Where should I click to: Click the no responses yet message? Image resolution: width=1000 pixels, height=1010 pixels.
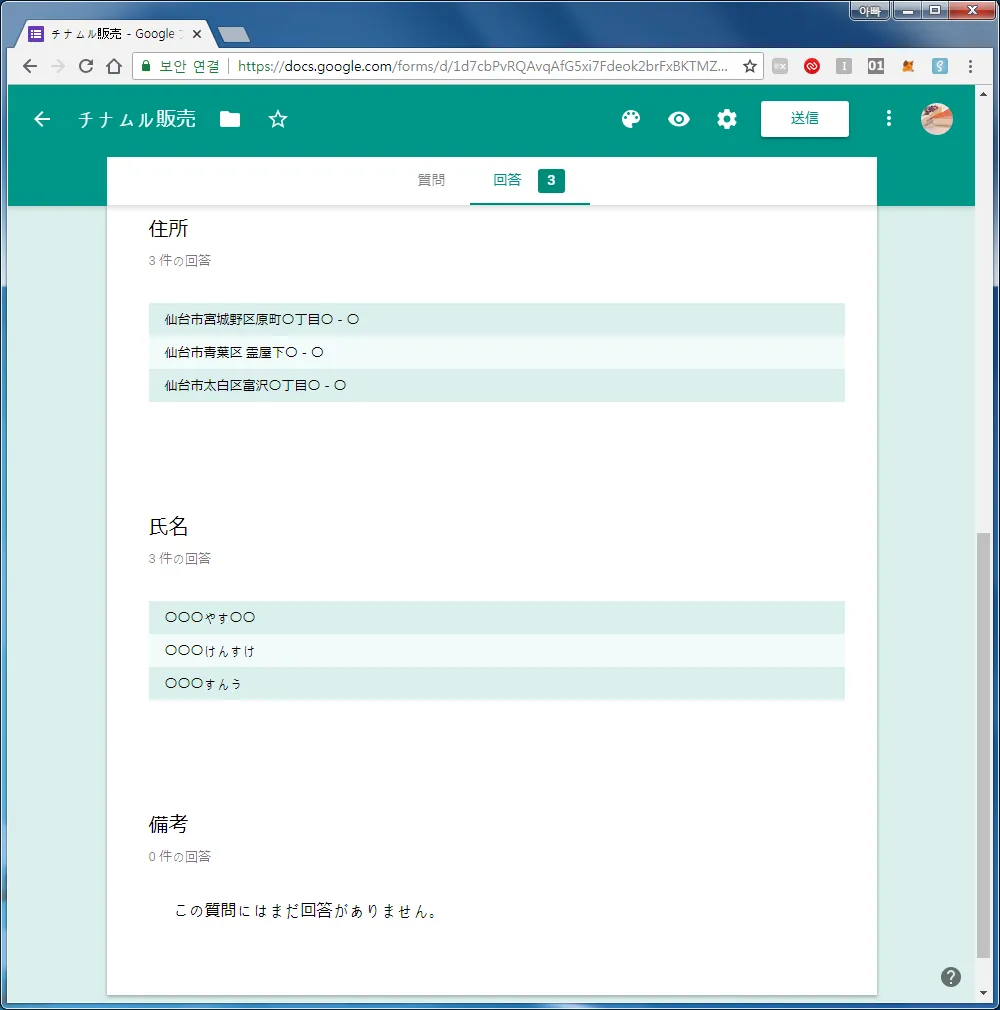pyautogui.click(x=305, y=911)
